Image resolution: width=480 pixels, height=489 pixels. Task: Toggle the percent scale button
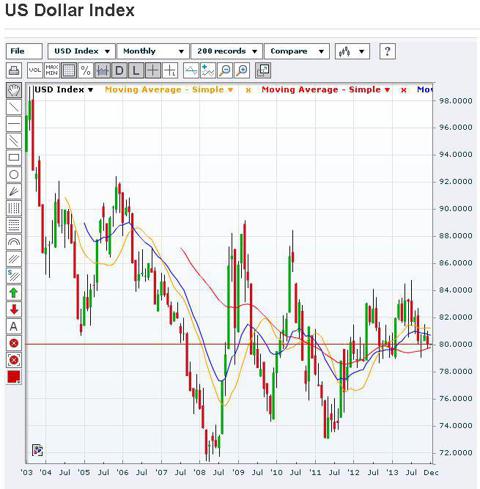coord(86,70)
